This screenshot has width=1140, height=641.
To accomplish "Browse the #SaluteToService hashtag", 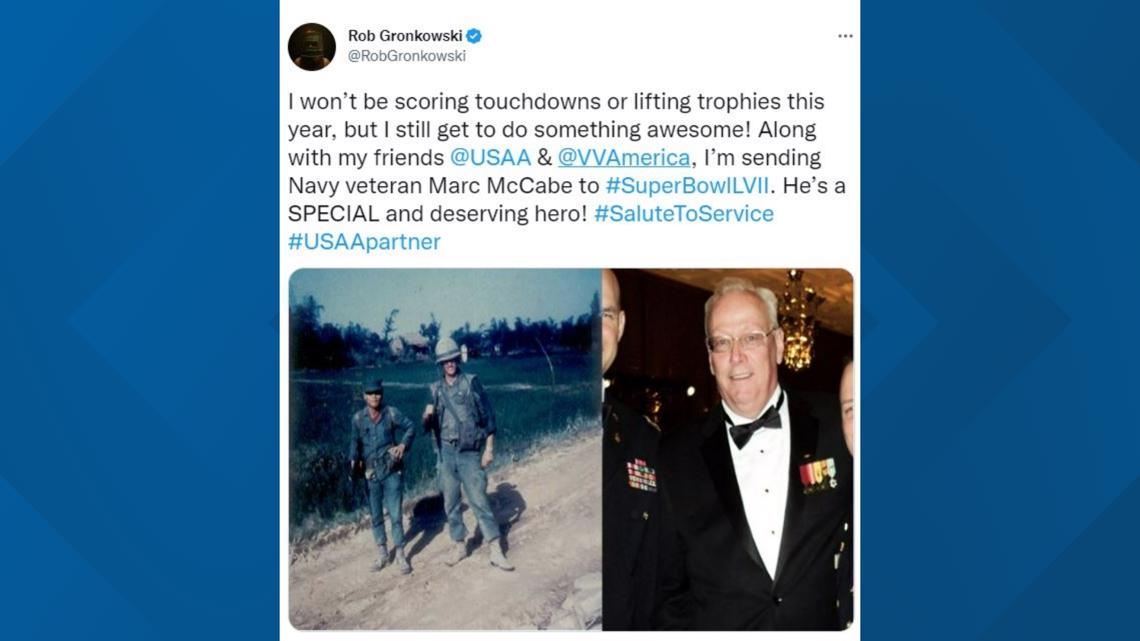I will [684, 214].
